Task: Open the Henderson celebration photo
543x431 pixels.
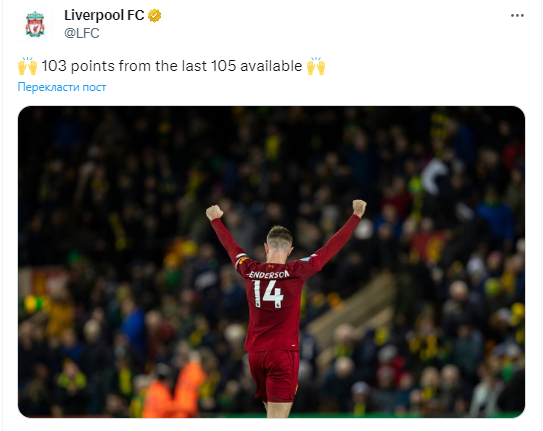Action: click(271, 262)
